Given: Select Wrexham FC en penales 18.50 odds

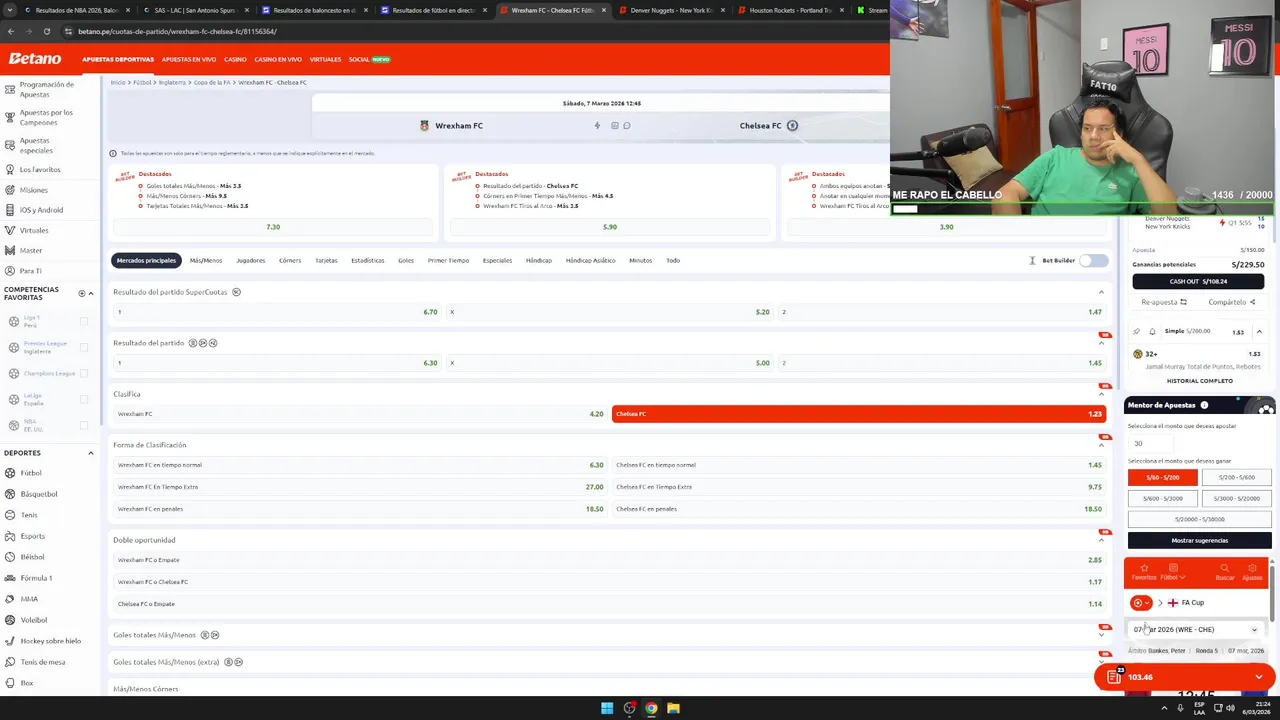Looking at the screenshot, I should (x=360, y=509).
